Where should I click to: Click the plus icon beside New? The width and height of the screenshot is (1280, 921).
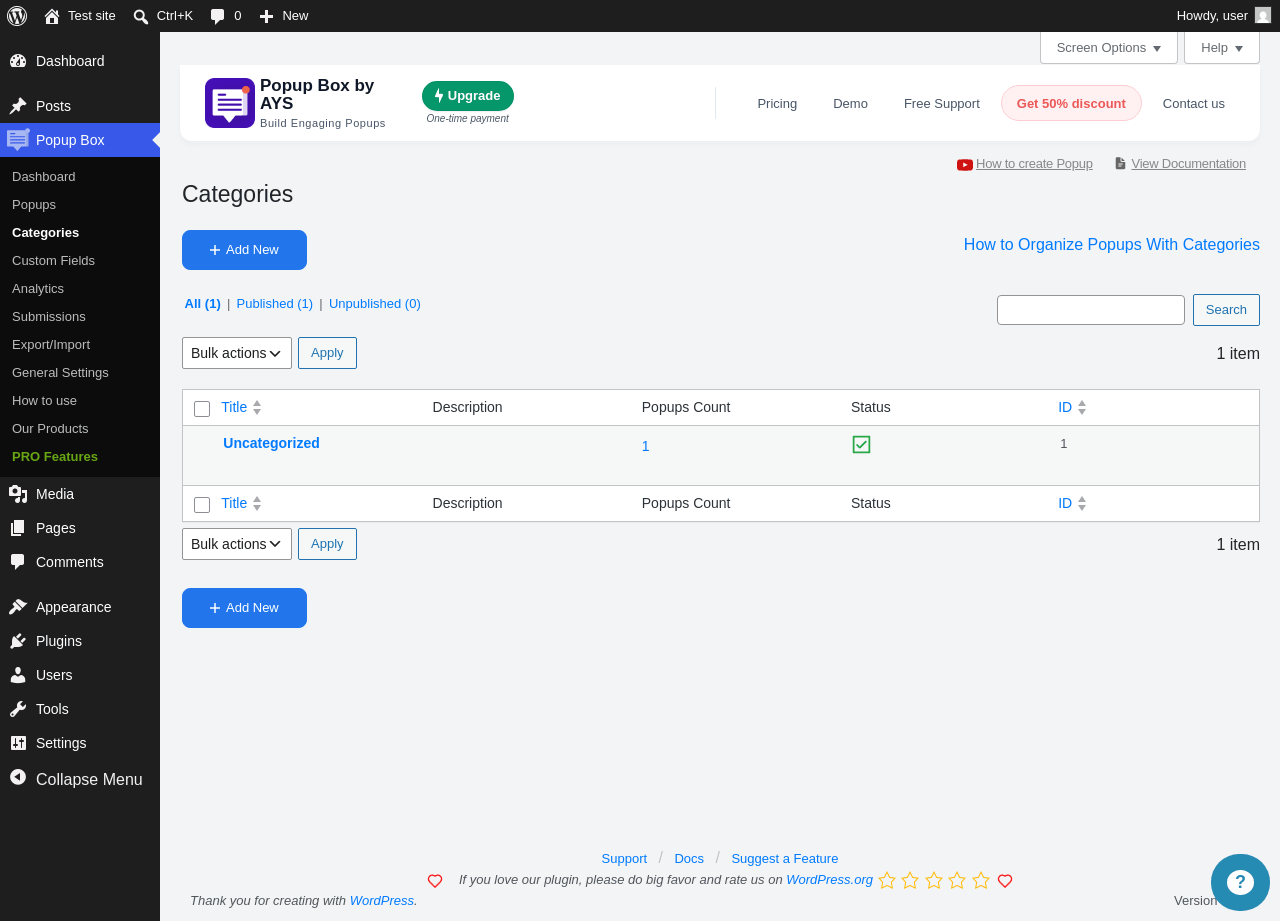266,16
